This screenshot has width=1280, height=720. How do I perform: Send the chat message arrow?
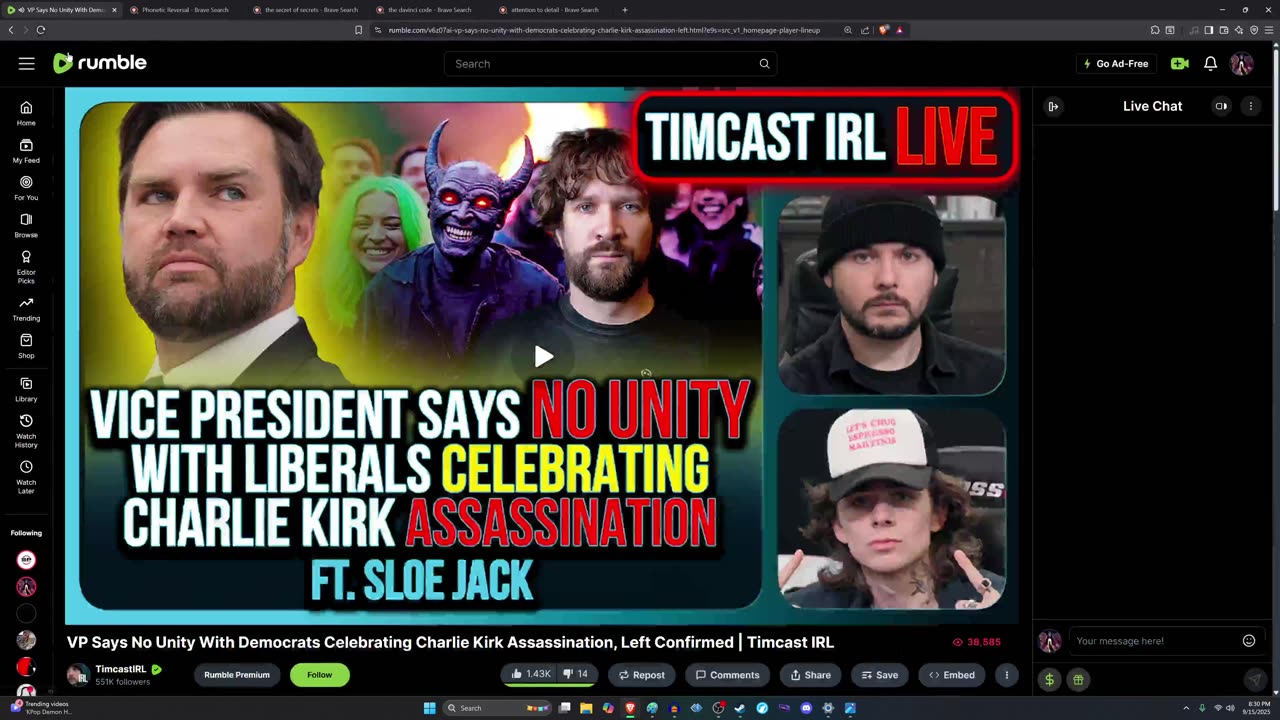coord(1255,679)
